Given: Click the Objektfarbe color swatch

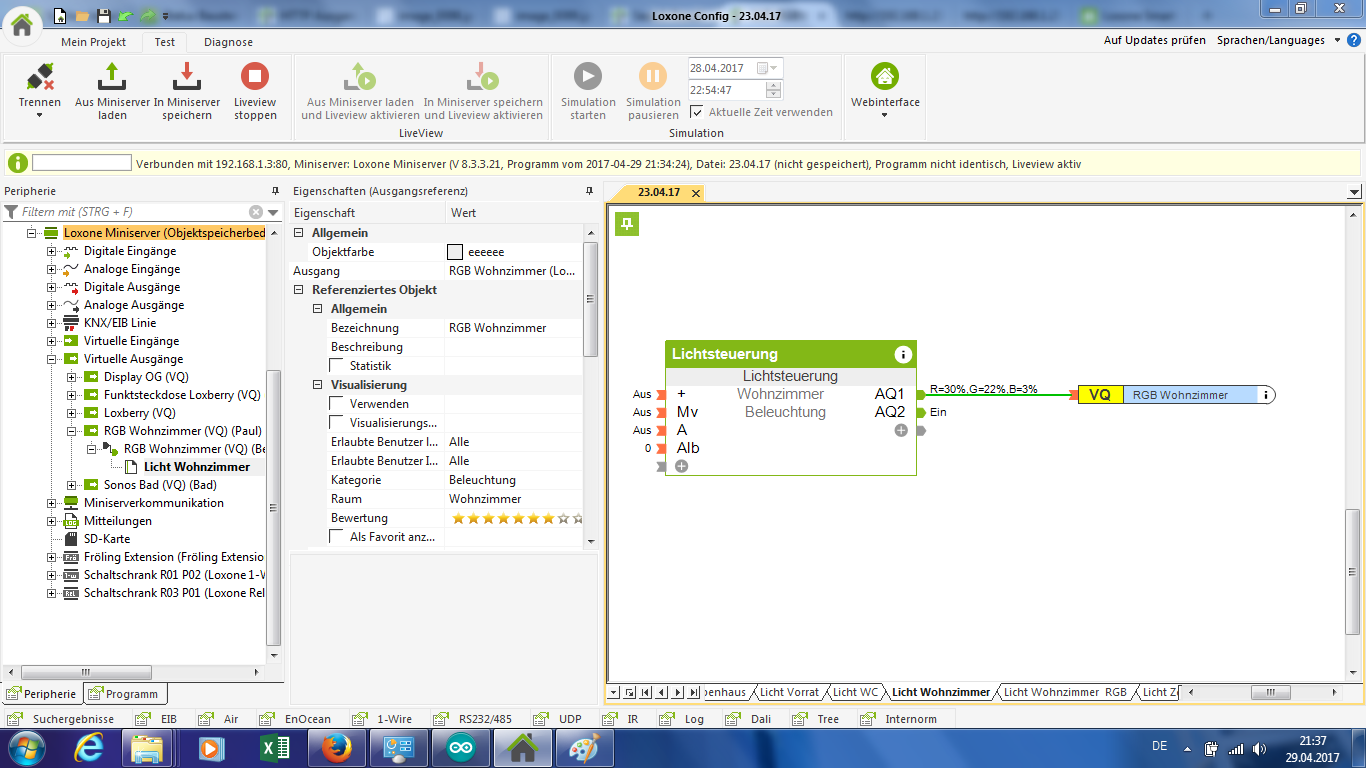Looking at the screenshot, I should pos(455,252).
